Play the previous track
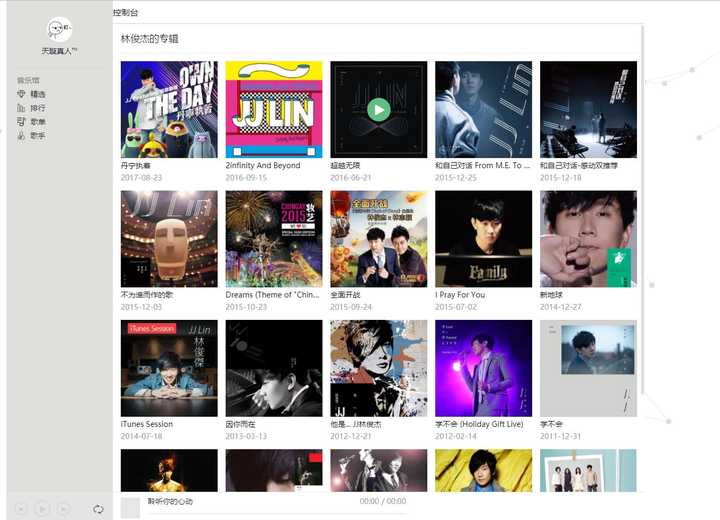 (21, 509)
